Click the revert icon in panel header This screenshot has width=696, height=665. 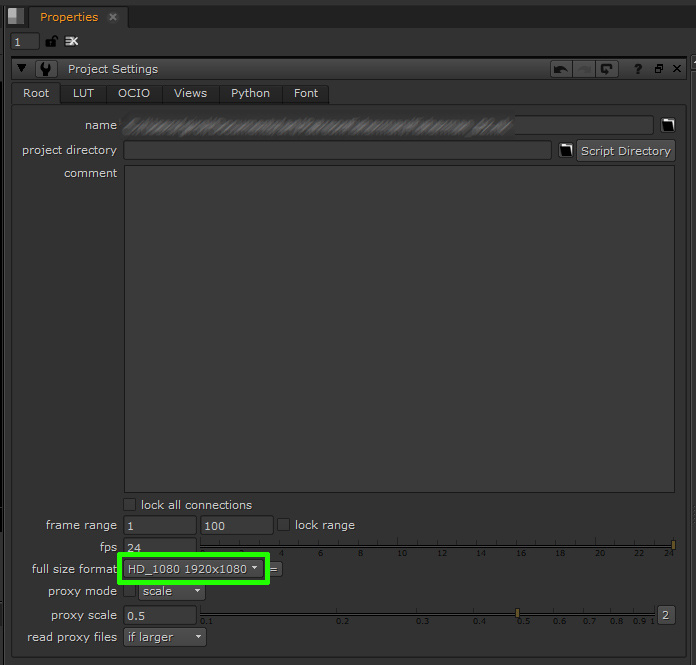tap(607, 69)
